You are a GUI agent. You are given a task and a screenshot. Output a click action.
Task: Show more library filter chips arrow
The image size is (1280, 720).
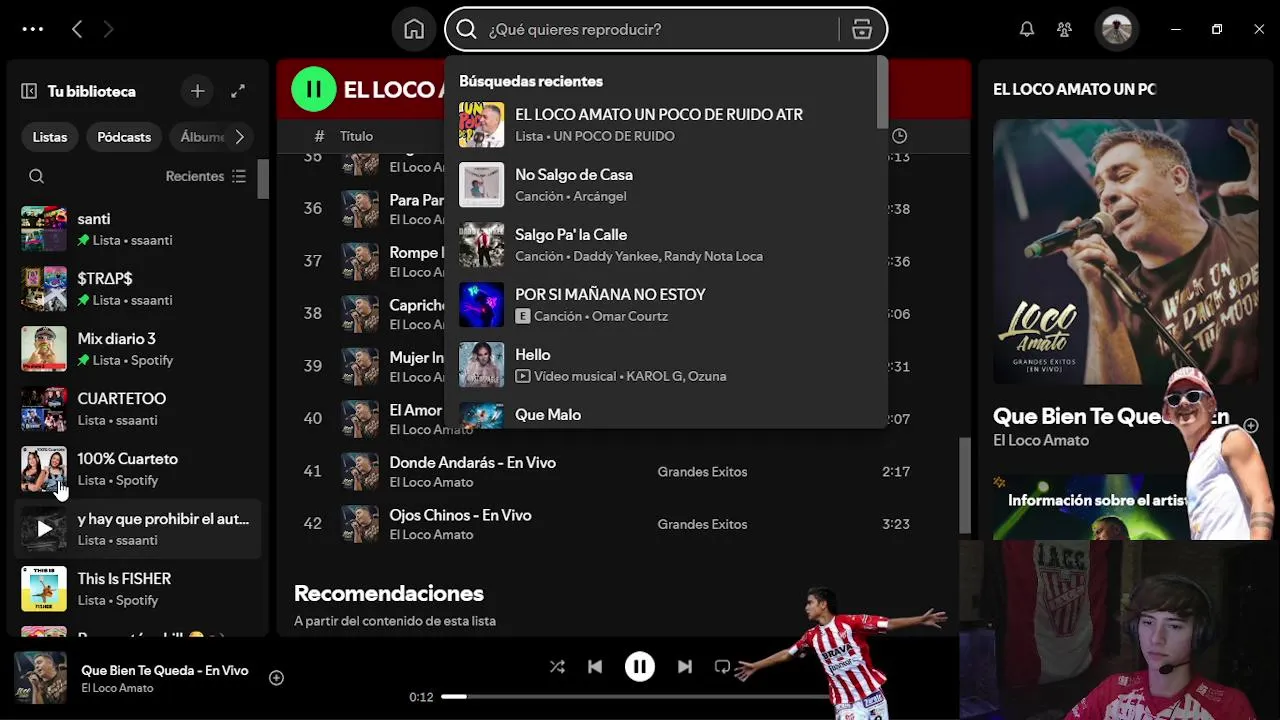pos(239,137)
